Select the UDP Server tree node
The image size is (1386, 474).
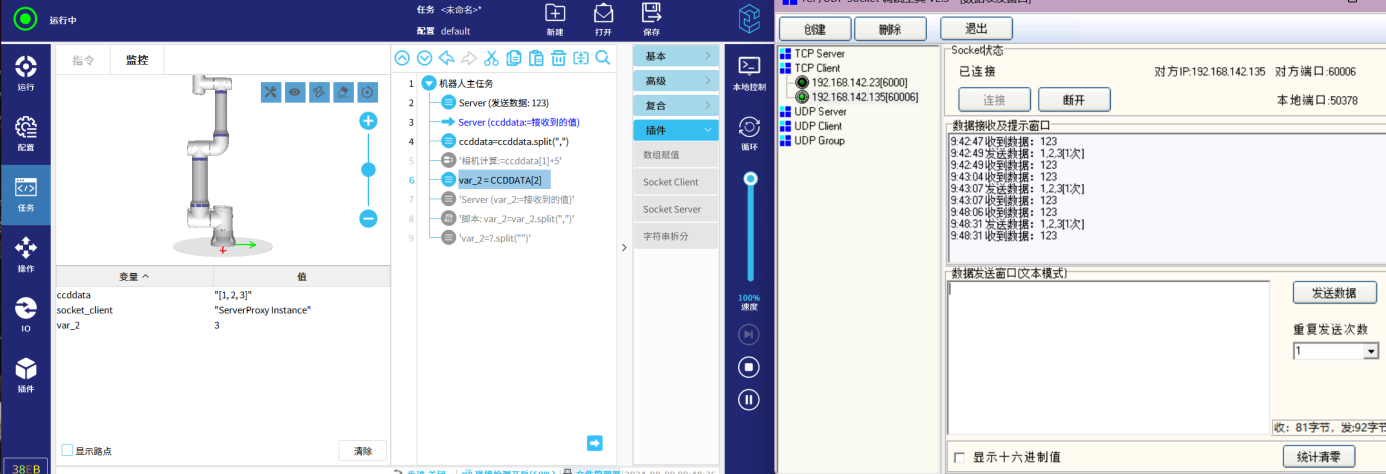coord(819,112)
